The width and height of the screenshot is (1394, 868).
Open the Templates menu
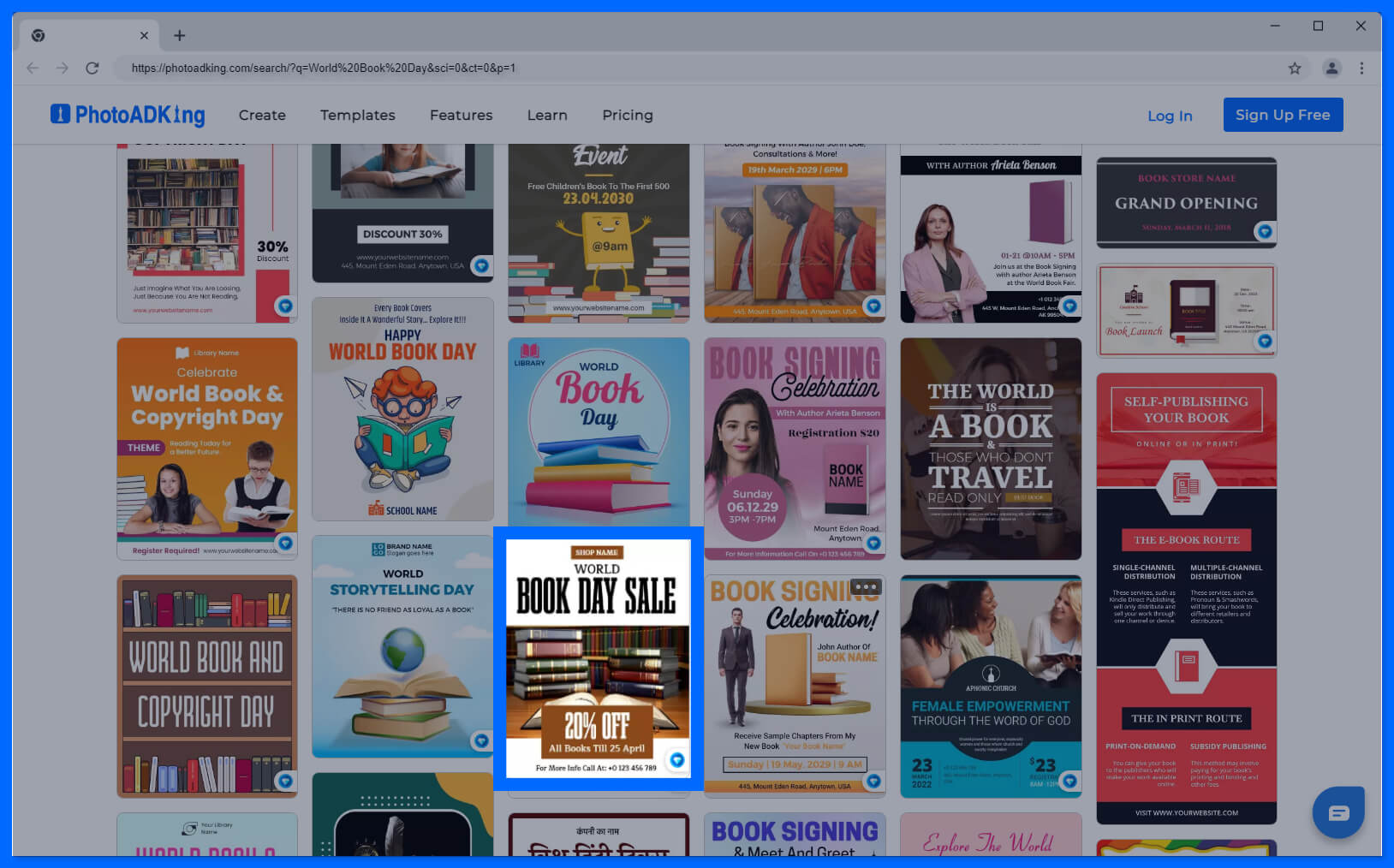tap(358, 115)
